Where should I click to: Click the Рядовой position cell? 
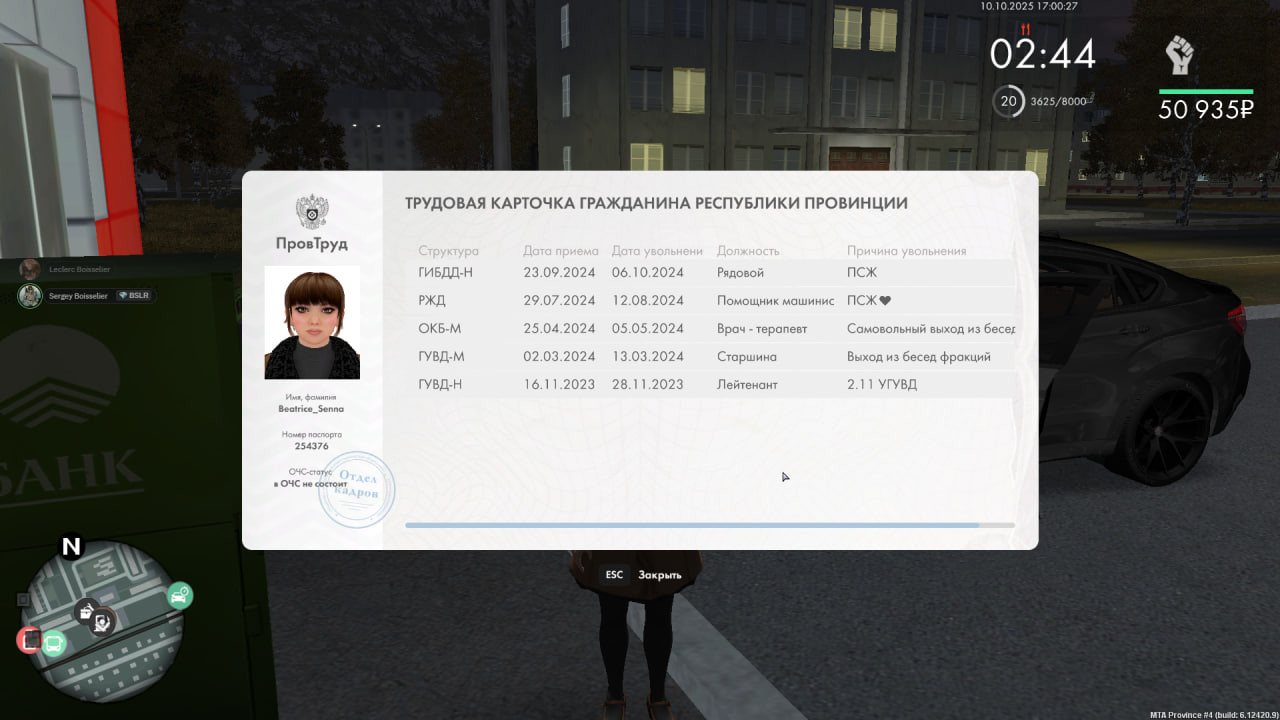point(741,272)
